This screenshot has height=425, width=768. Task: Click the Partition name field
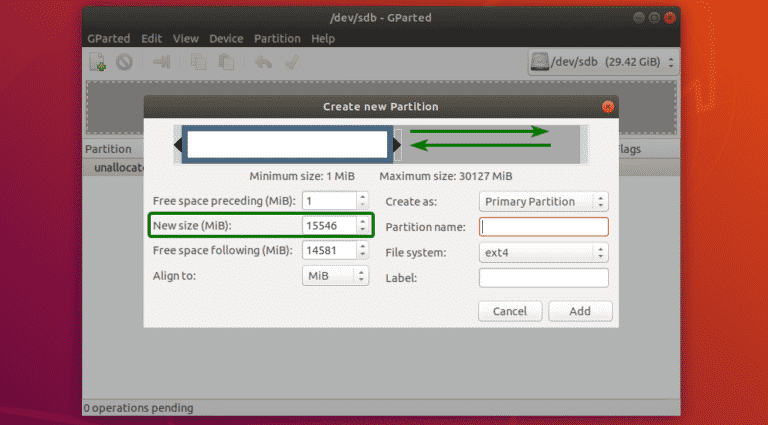click(x=544, y=227)
